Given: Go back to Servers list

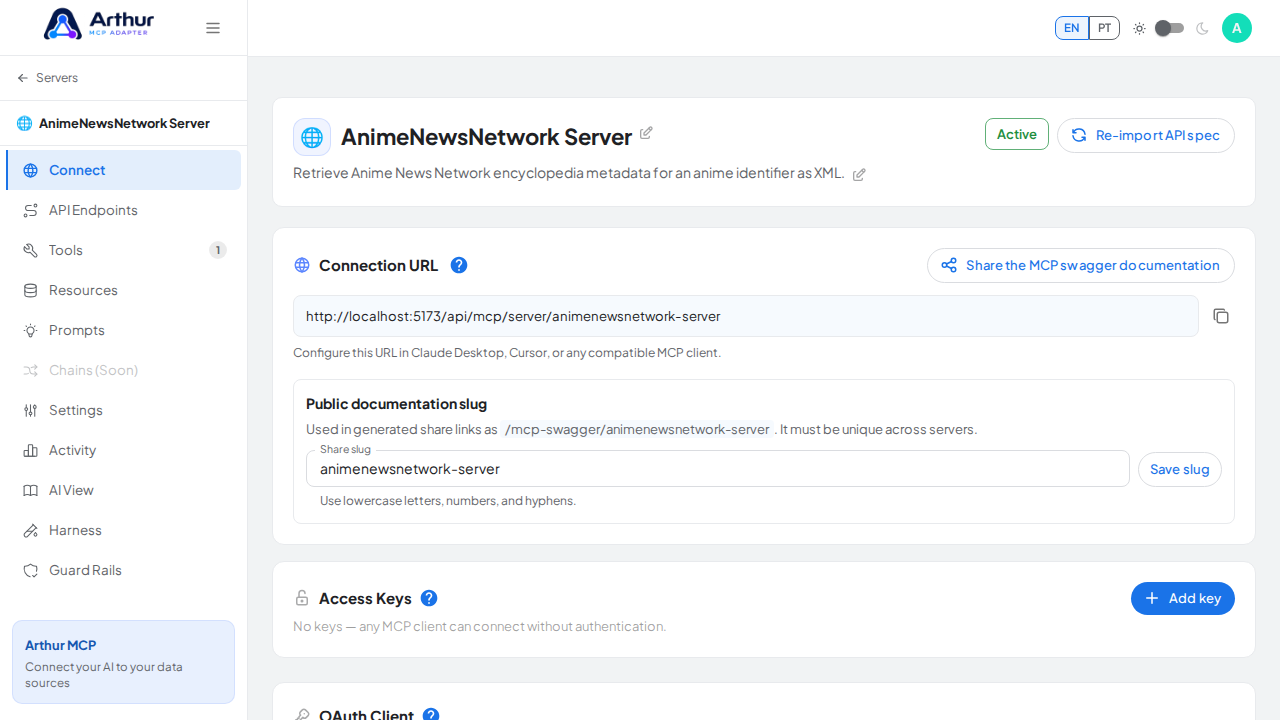Looking at the screenshot, I should [x=47, y=78].
